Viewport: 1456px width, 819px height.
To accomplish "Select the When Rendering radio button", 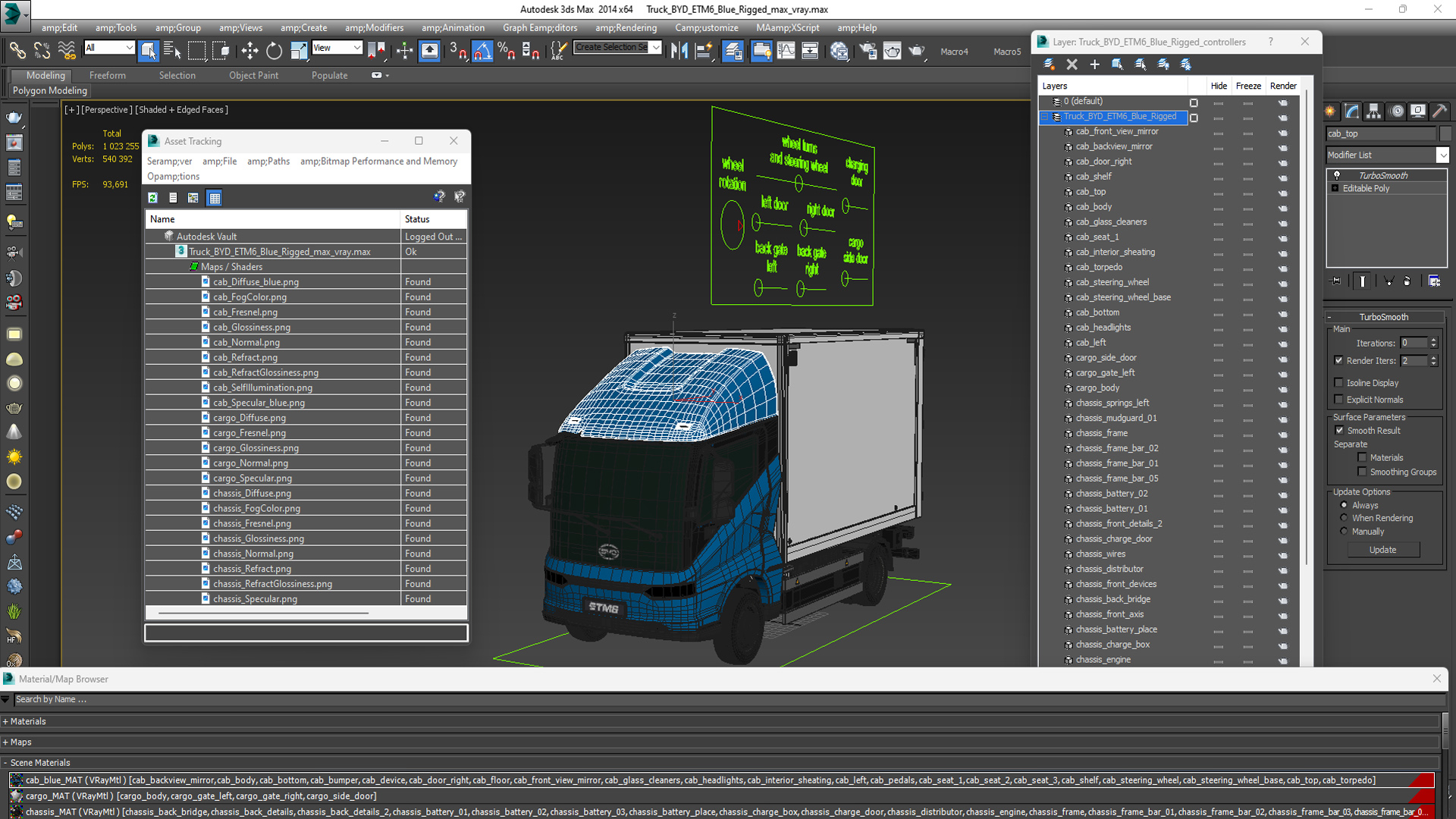I will pos(1344,518).
